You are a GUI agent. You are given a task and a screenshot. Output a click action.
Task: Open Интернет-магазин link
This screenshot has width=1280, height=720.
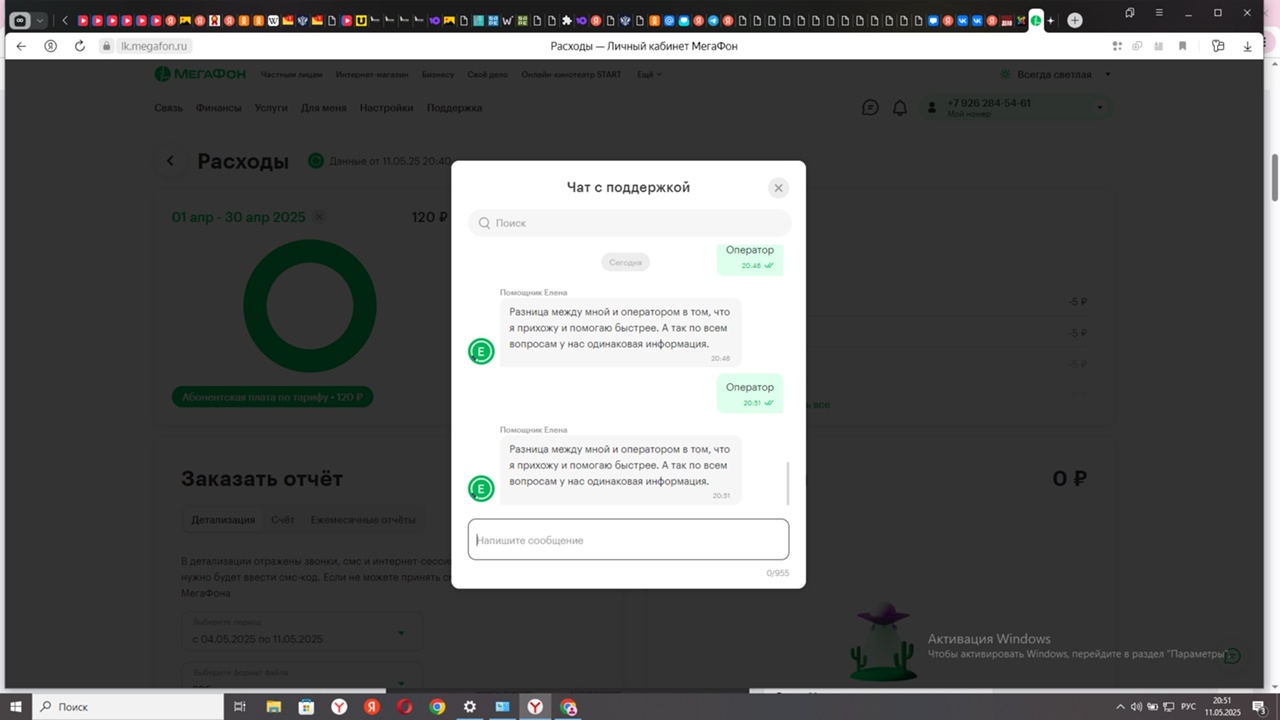pyautogui.click(x=372, y=74)
